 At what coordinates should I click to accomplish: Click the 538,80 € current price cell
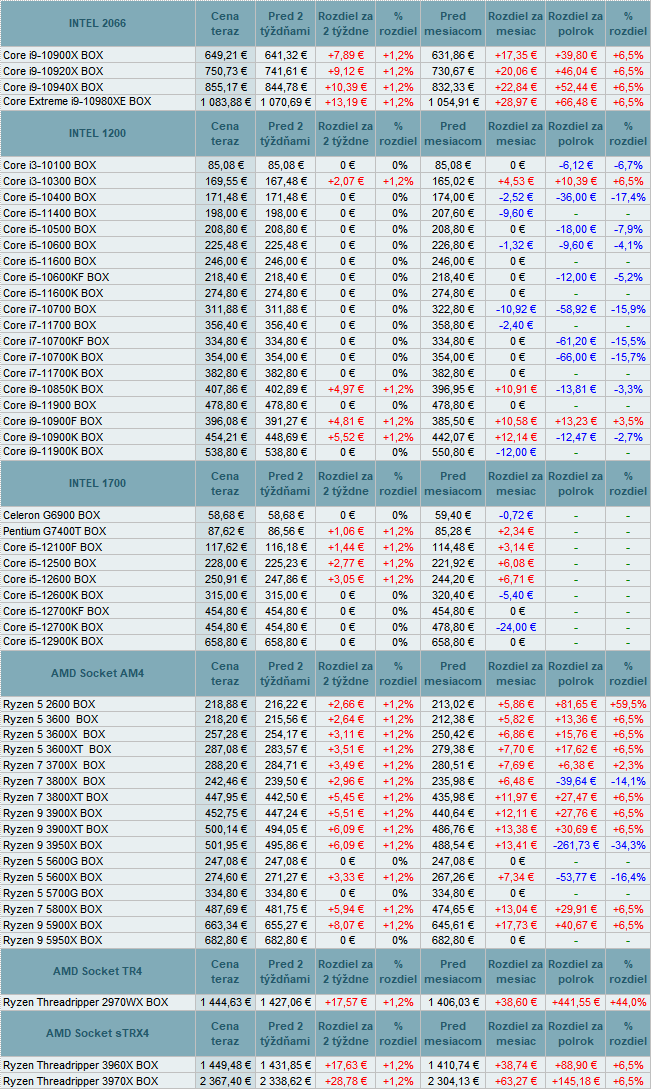coord(225,452)
